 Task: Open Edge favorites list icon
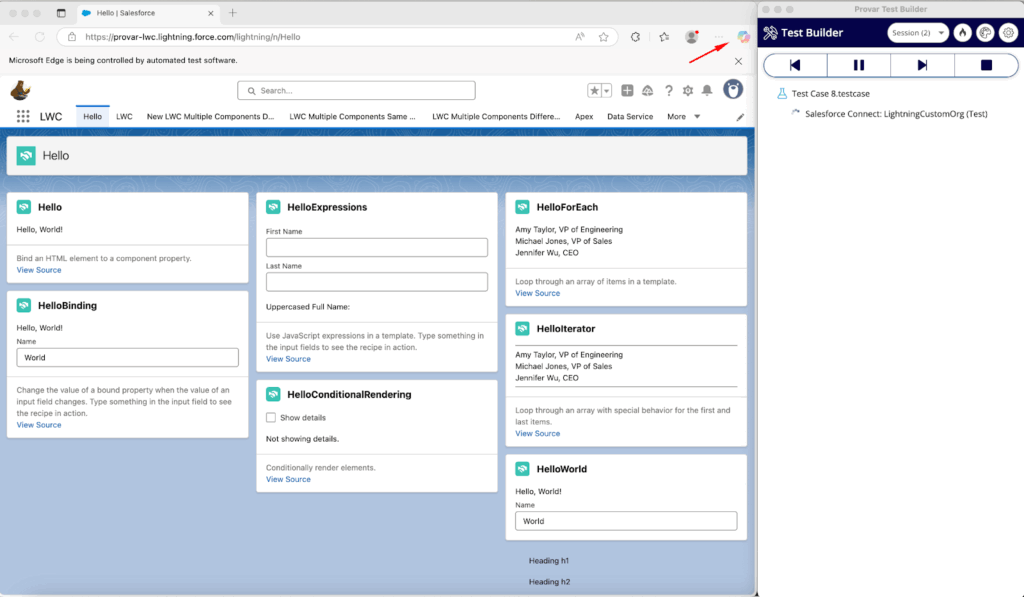coord(664,37)
